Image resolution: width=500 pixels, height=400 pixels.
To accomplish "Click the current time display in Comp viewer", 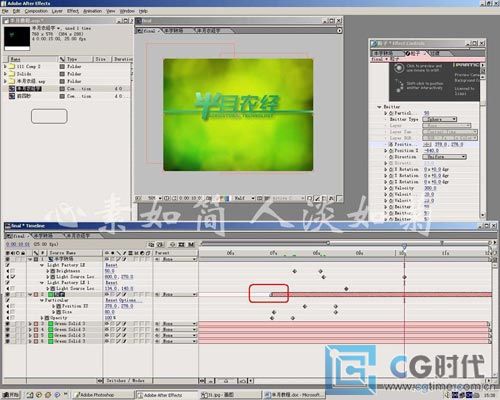I will (190, 198).
